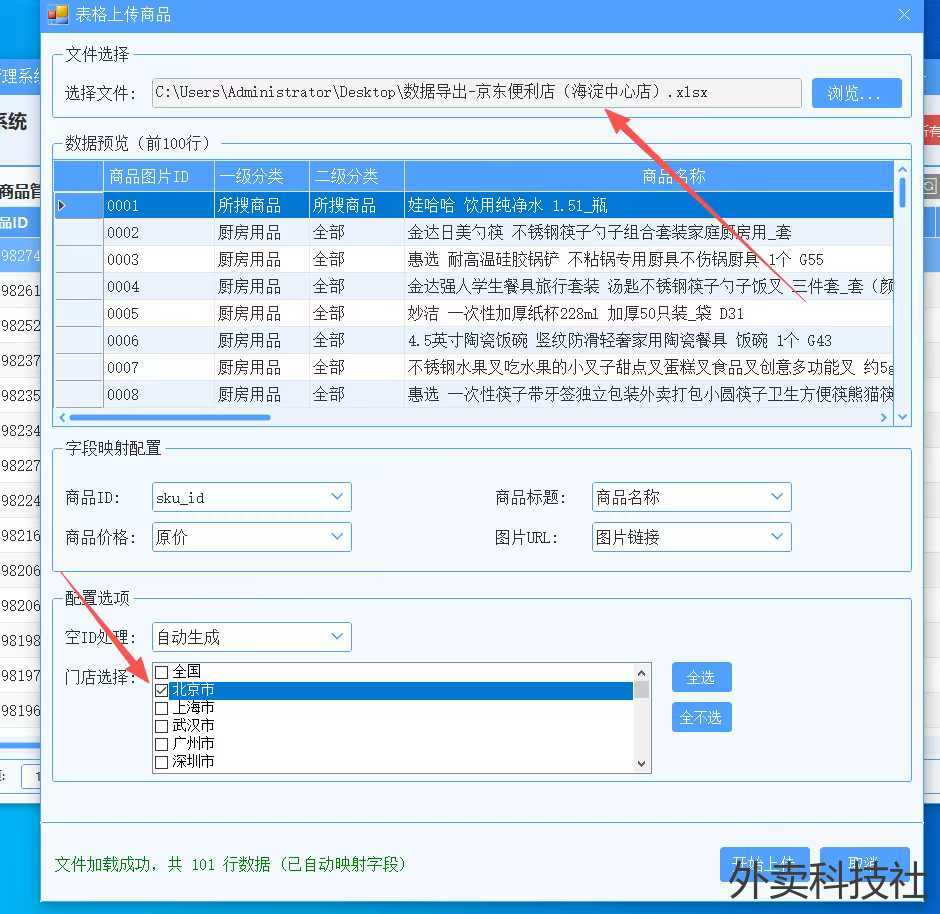Open the 商品ID sku_id dropdown

pos(252,497)
